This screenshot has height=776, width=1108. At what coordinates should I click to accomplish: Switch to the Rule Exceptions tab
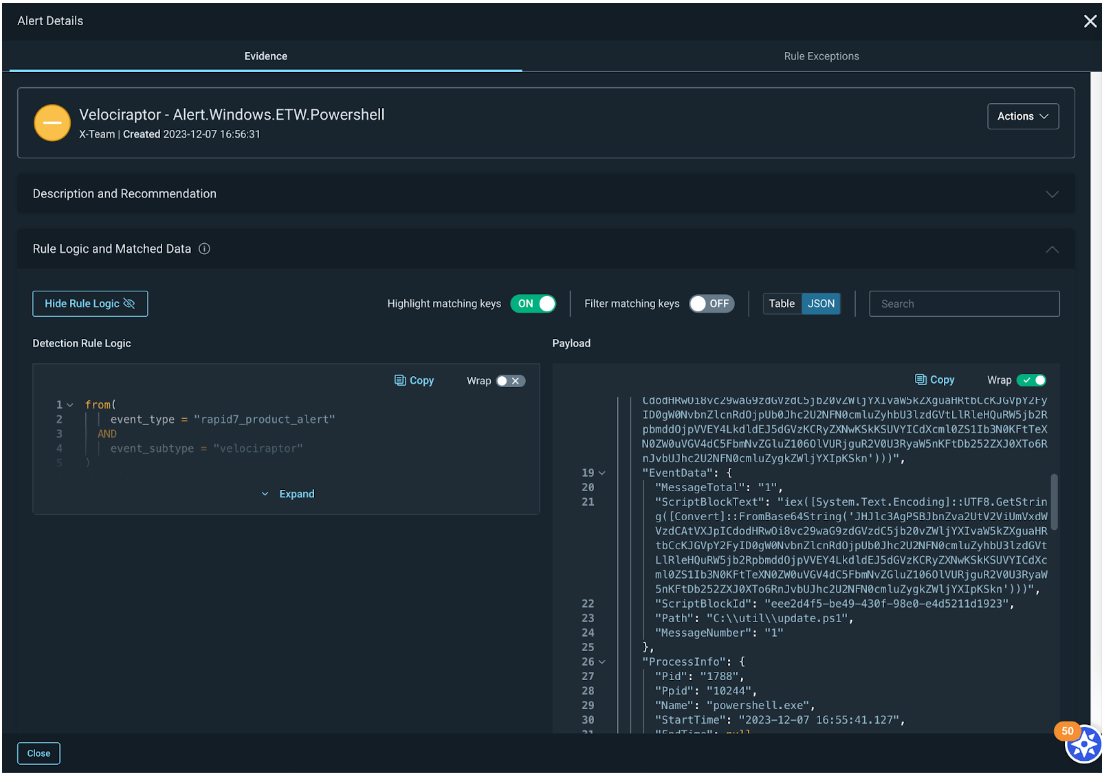pos(821,56)
